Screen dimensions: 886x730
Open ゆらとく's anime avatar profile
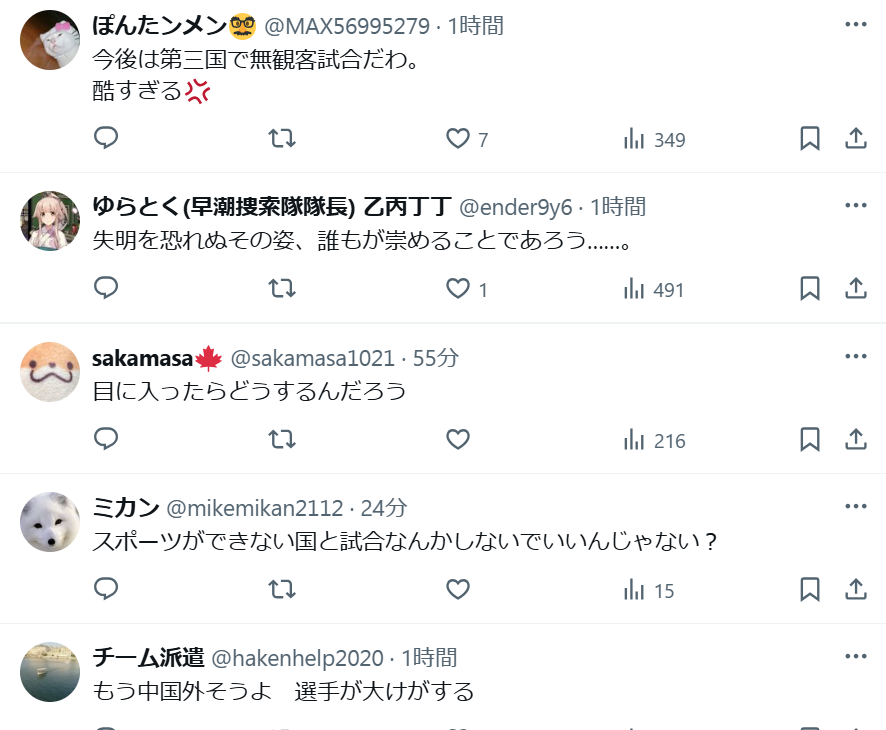click(x=50, y=221)
